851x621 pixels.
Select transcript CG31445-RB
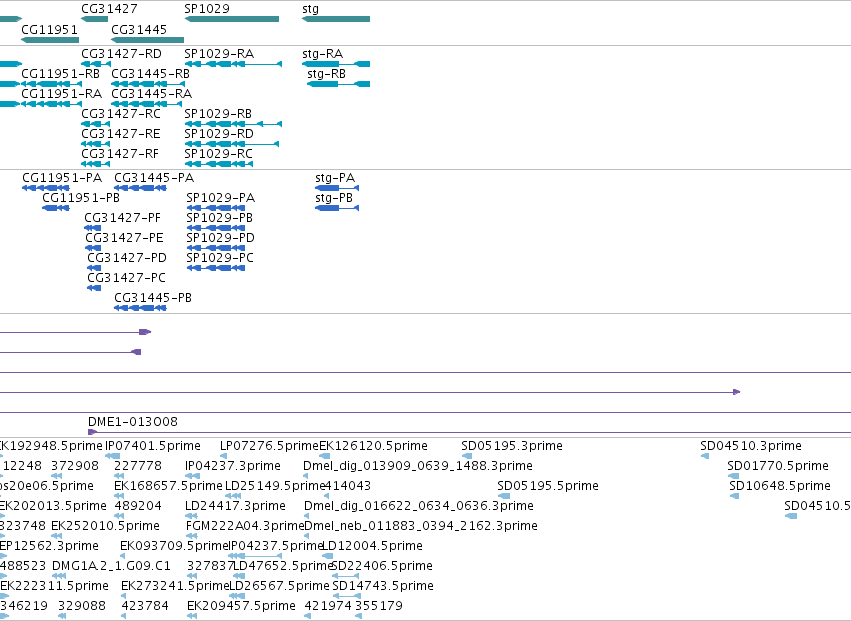150,74
